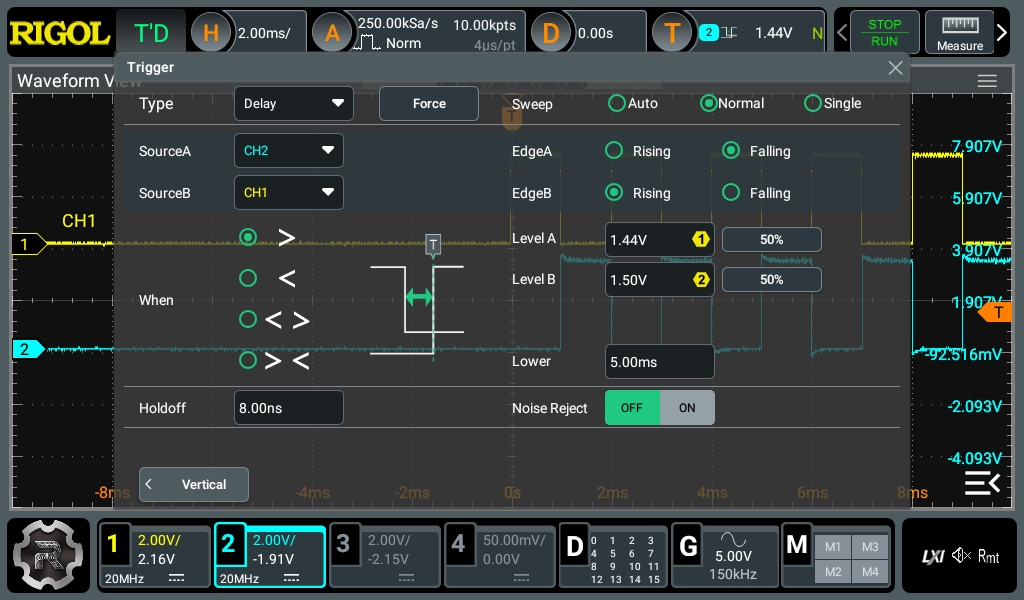This screenshot has width=1024, height=600.
Task: Turn Noise Reject ON
Action: pyautogui.click(x=687, y=408)
